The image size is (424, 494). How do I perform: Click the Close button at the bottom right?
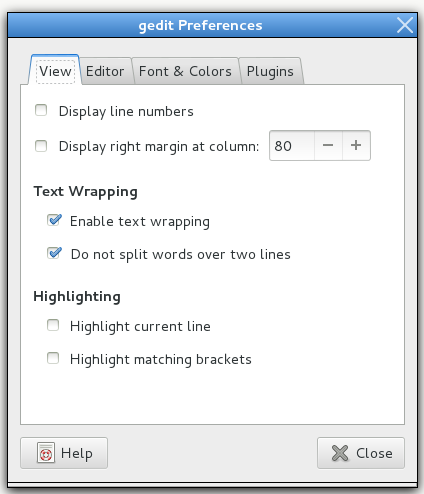(x=361, y=453)
